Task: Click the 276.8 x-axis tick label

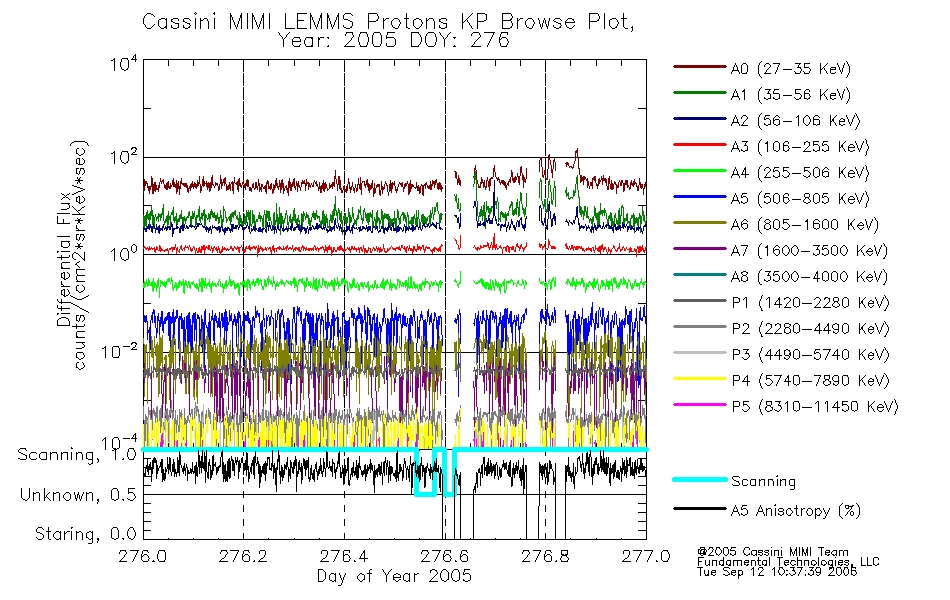Action: 545,556
